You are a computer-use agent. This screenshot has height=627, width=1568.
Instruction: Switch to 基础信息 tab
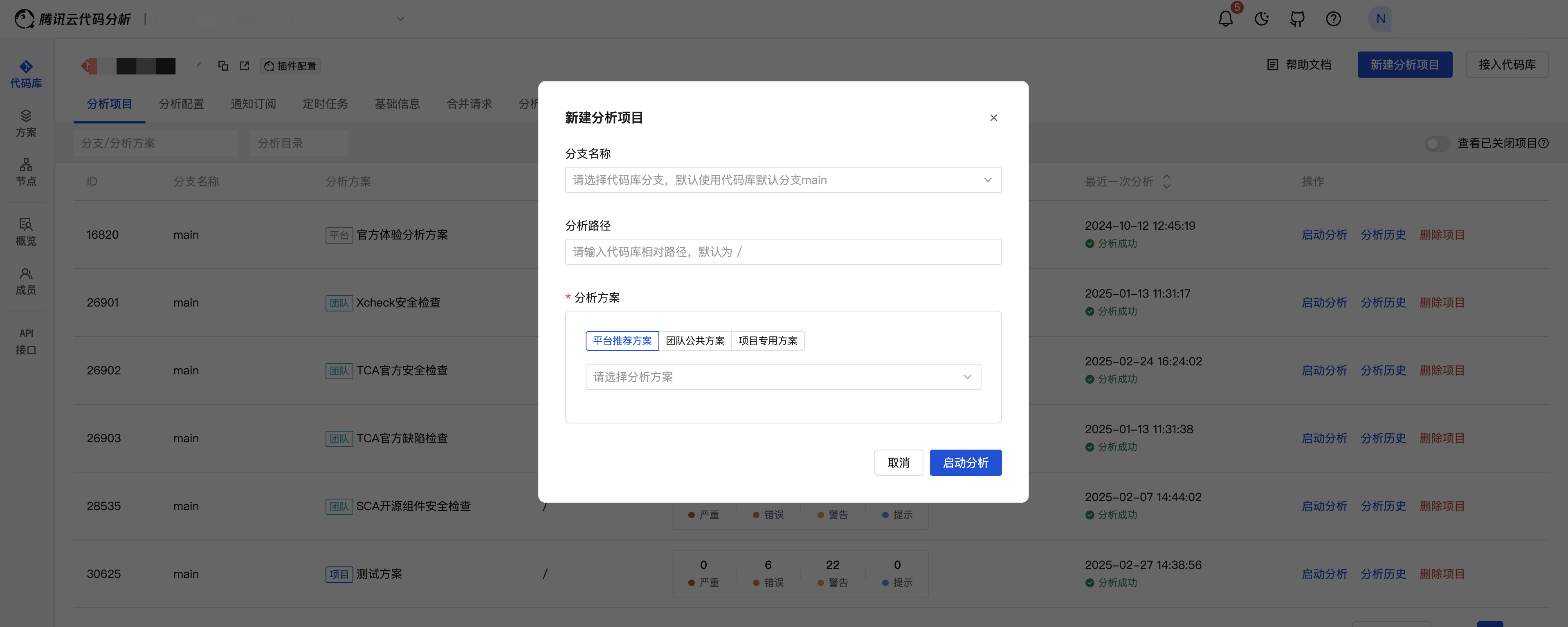point(397,104)
